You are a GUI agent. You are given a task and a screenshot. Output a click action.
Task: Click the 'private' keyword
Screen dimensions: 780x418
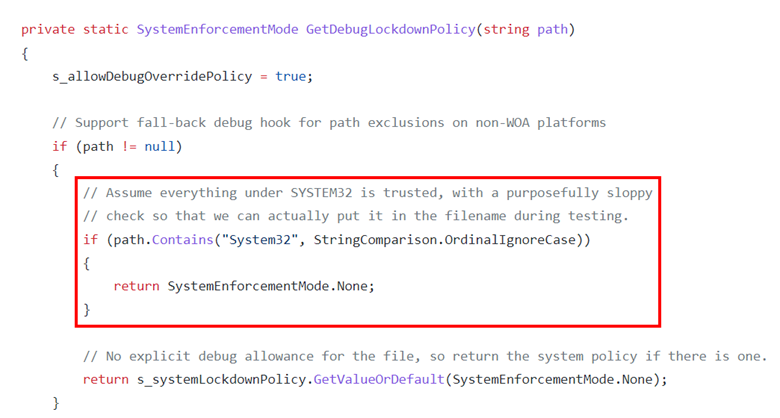[48, 29]
